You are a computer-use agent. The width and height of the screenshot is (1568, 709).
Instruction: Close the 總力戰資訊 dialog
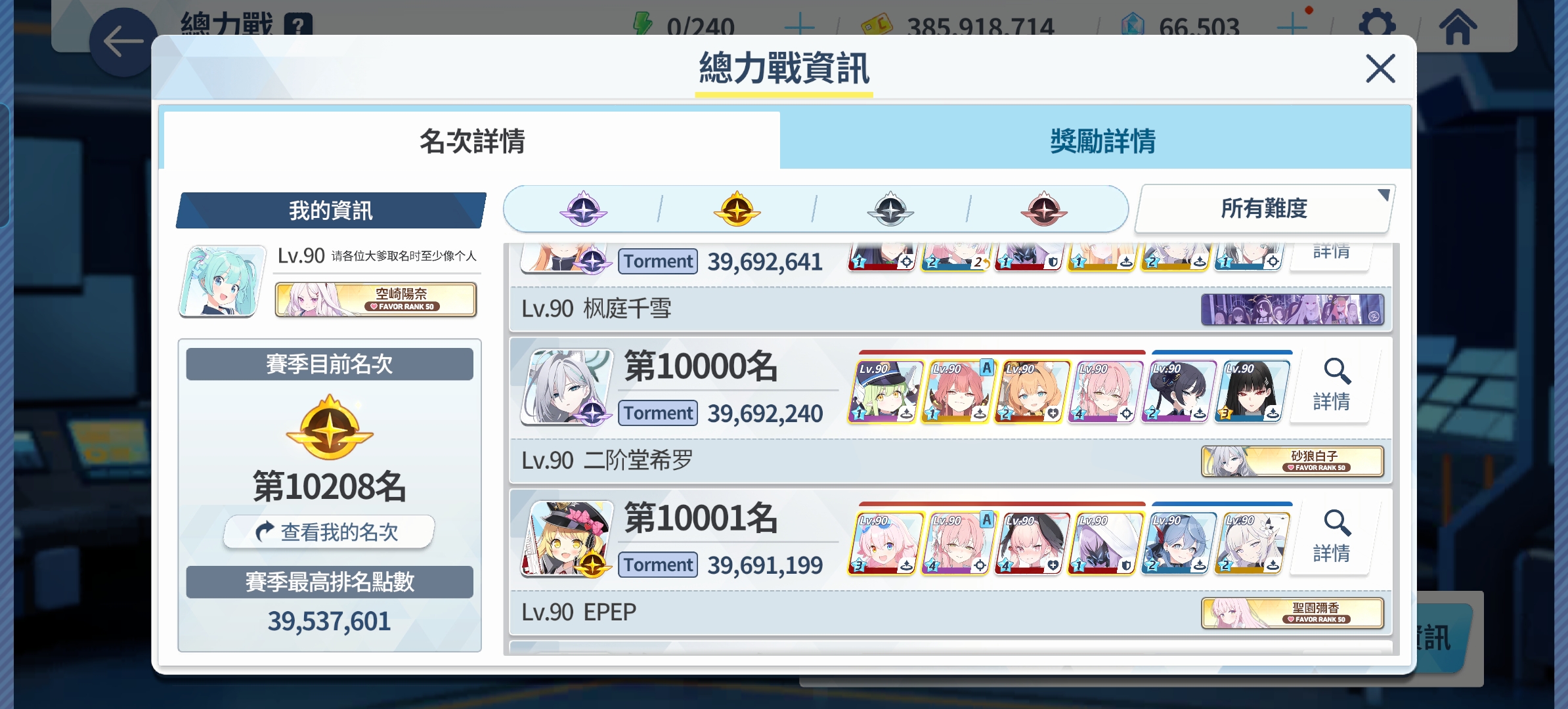coord(1380,68)
